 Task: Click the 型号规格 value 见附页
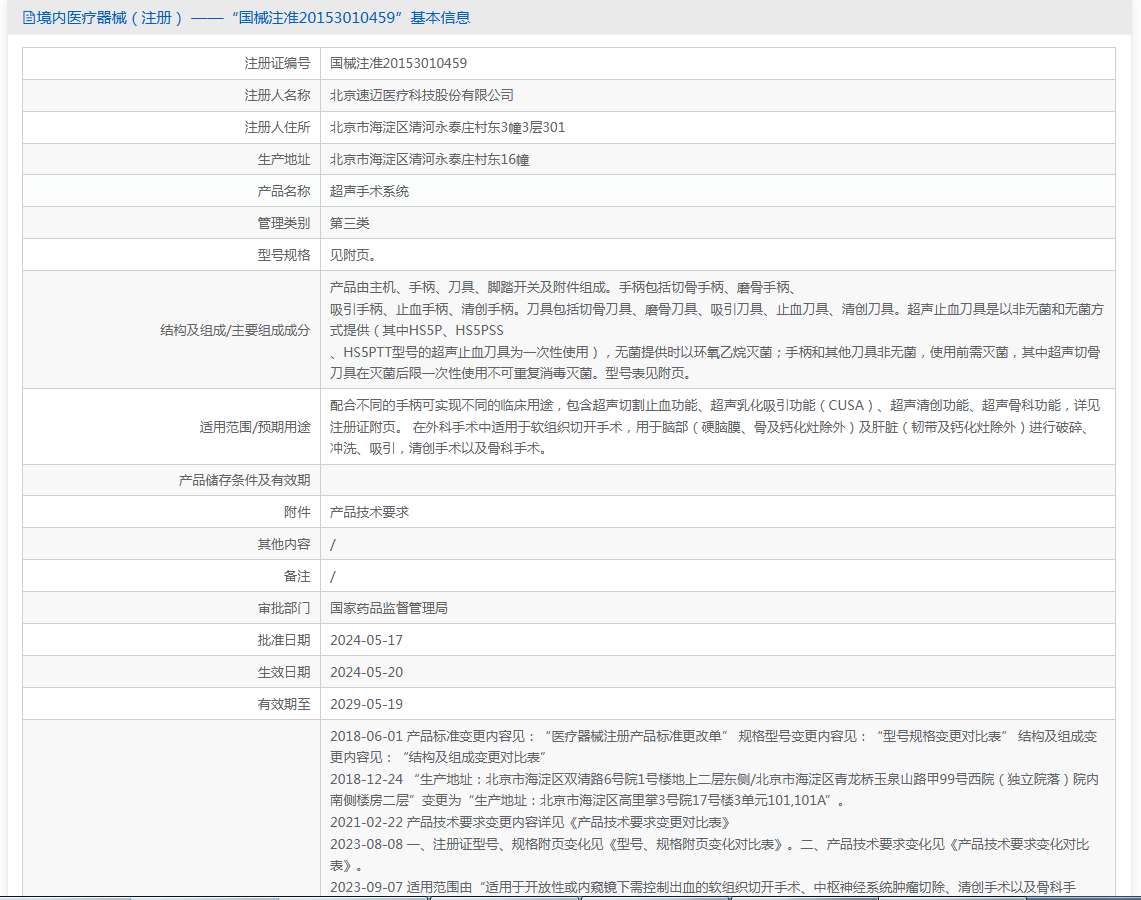point(352,255)
